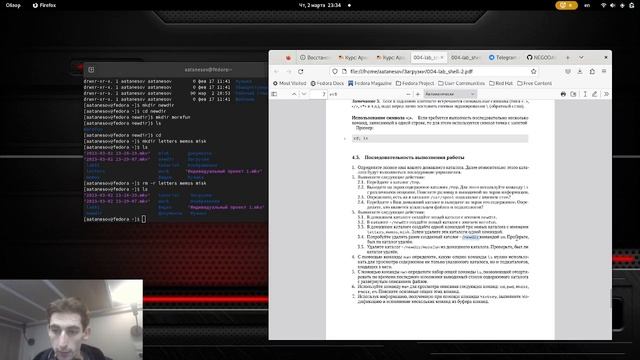Viewport: 640px width, 360px height.
Task: Click the power icon in the system tray
Action: pos(631,5)
